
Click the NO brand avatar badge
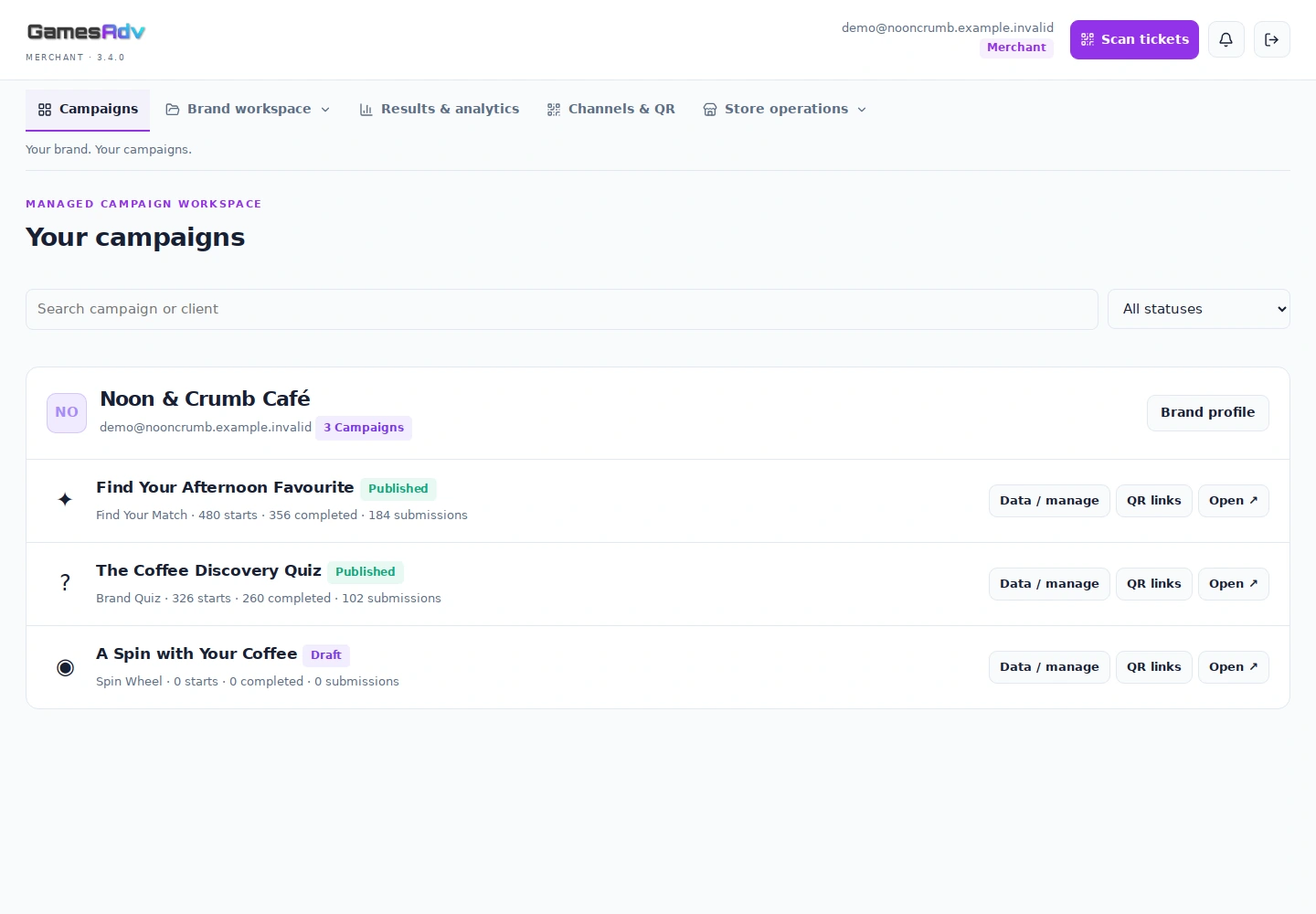click(x=67, y=412)
